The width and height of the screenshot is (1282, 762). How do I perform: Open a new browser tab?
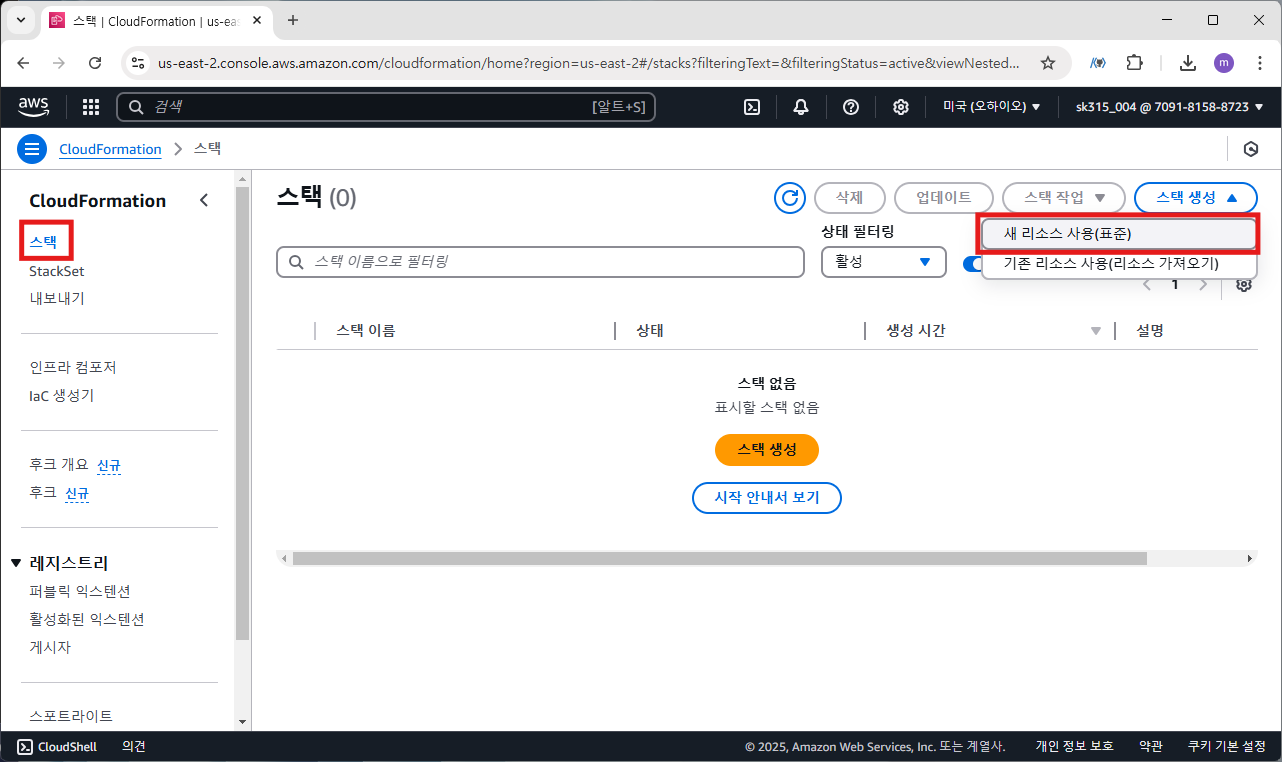click(x=293, y=20)
